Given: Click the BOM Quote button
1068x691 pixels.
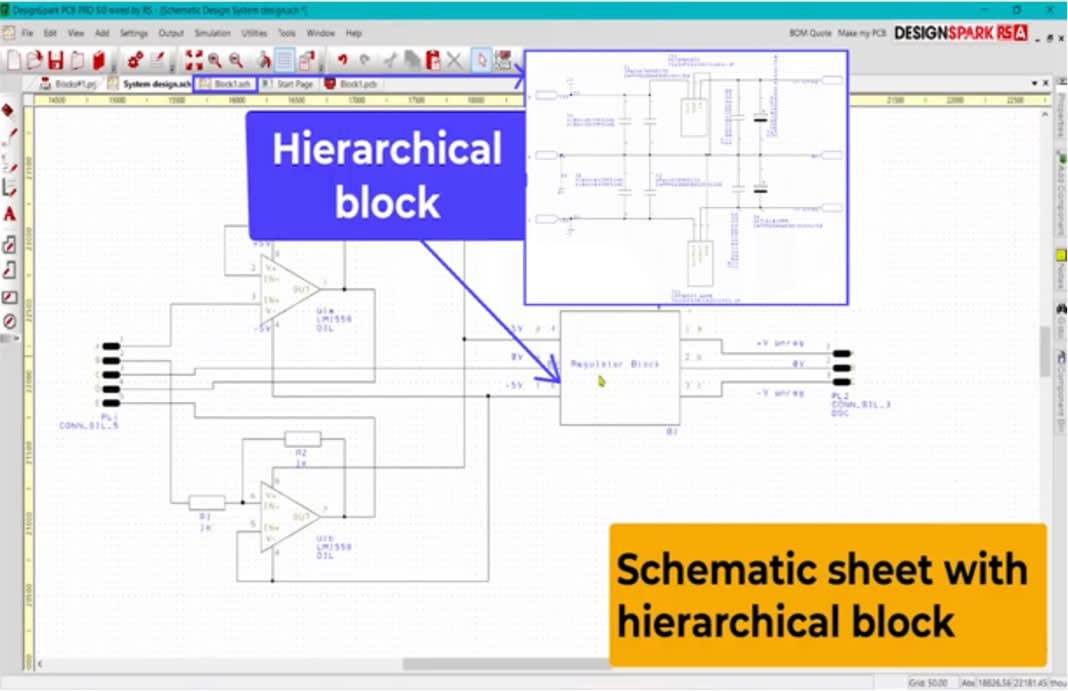Looking at the screenshot, I should point(810,33).
